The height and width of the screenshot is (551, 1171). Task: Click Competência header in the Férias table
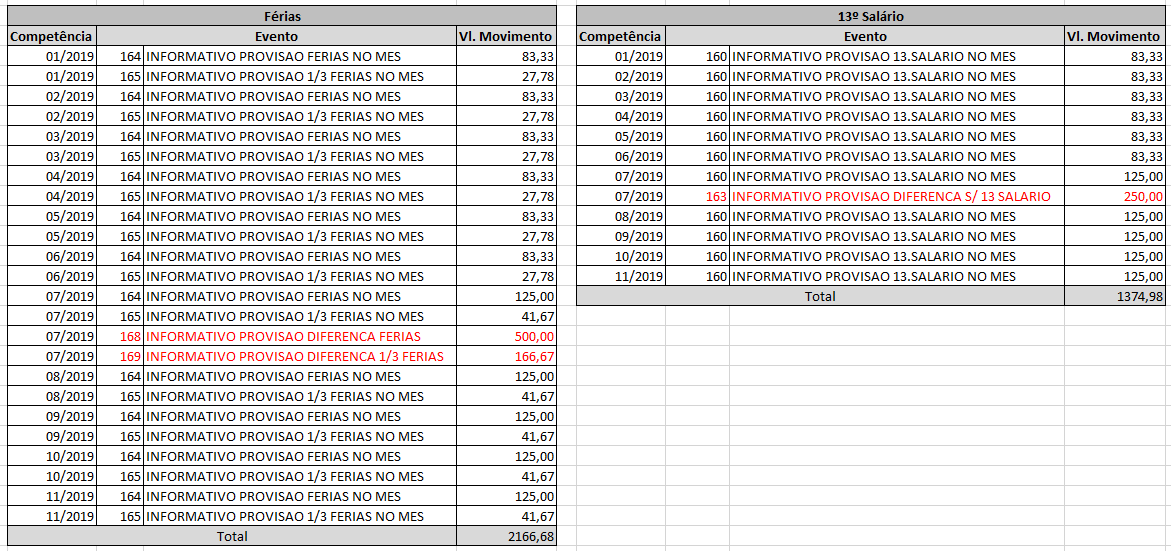[x=51, y=36]
